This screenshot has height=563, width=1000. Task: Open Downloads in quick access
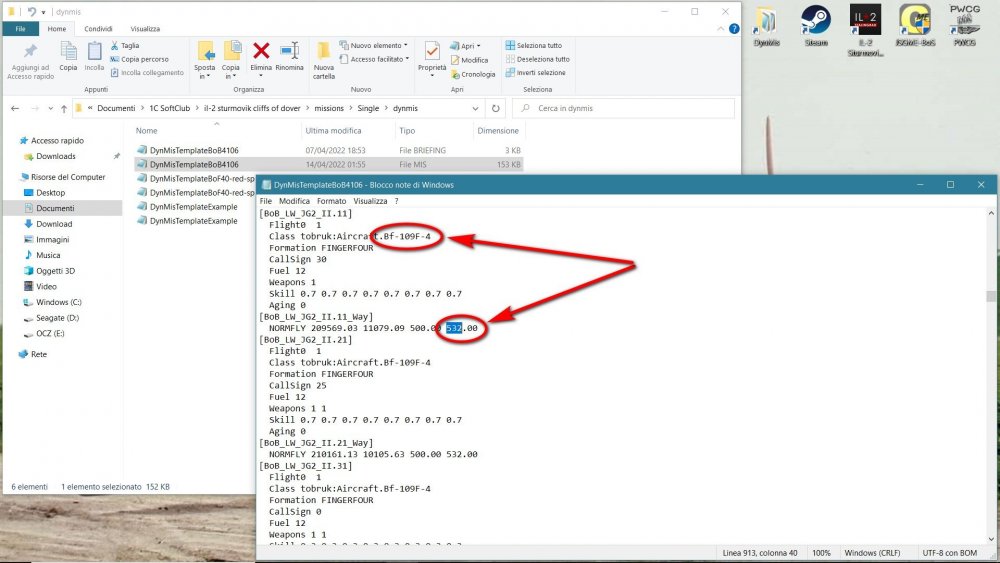[55, 156]
